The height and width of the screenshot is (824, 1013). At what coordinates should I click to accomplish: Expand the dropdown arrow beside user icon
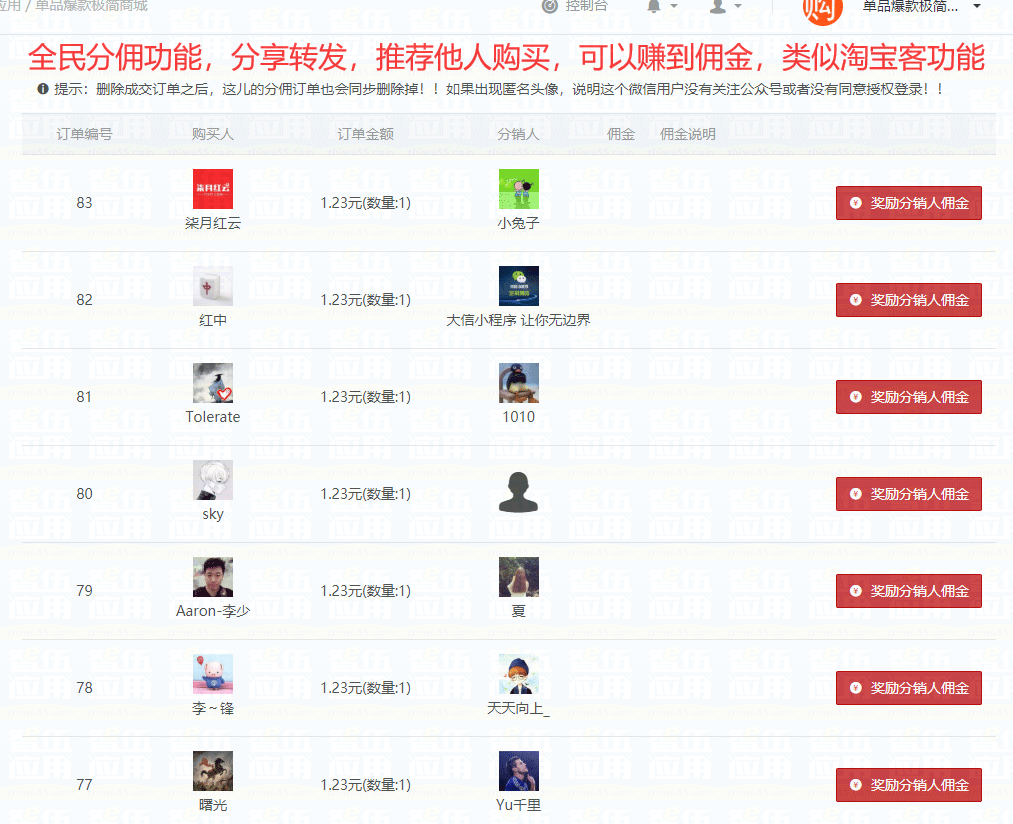(x=738, y=6)
